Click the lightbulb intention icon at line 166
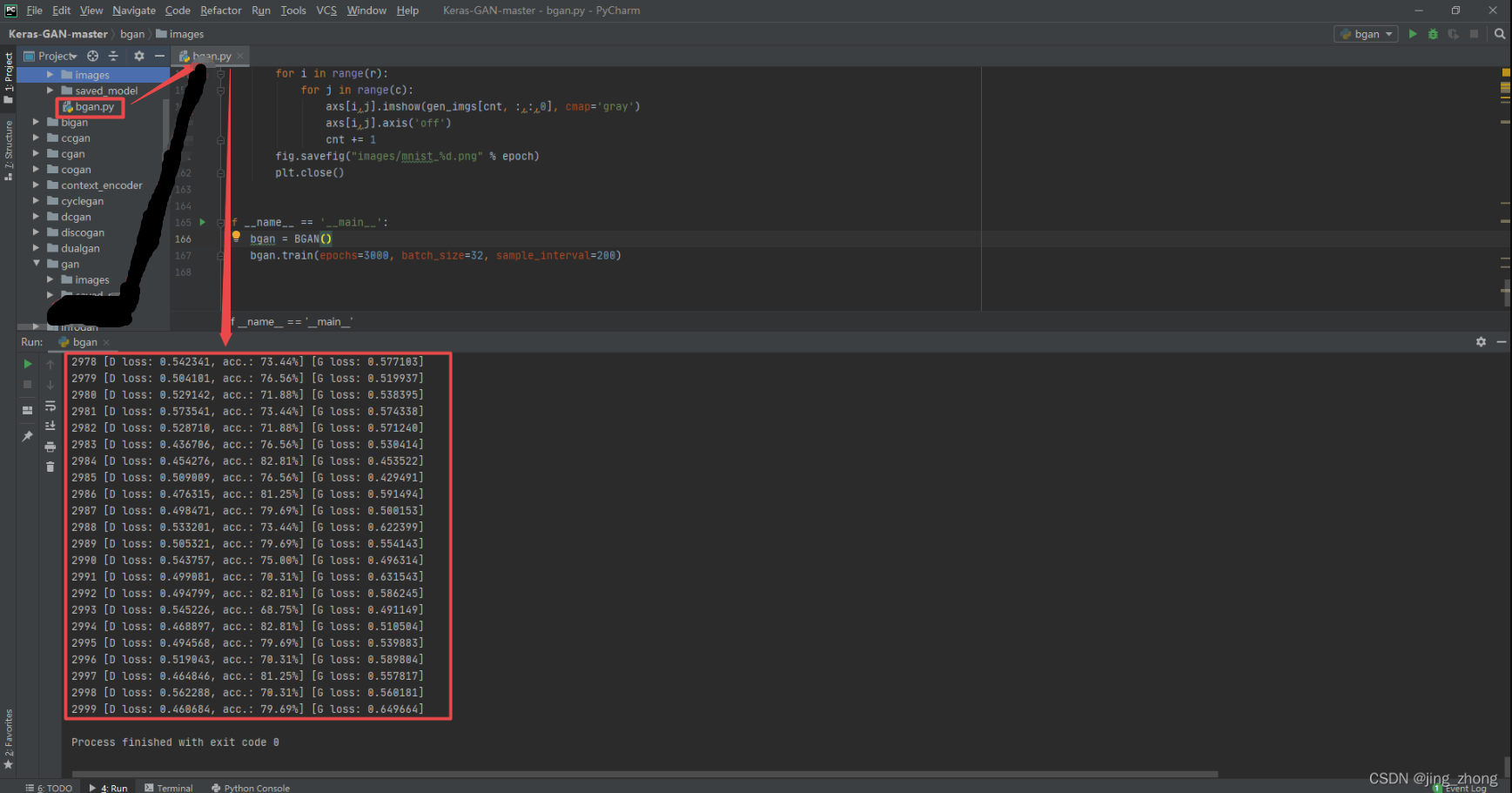The height and width of the screenshot is (793, 1512). click(236, 236)
